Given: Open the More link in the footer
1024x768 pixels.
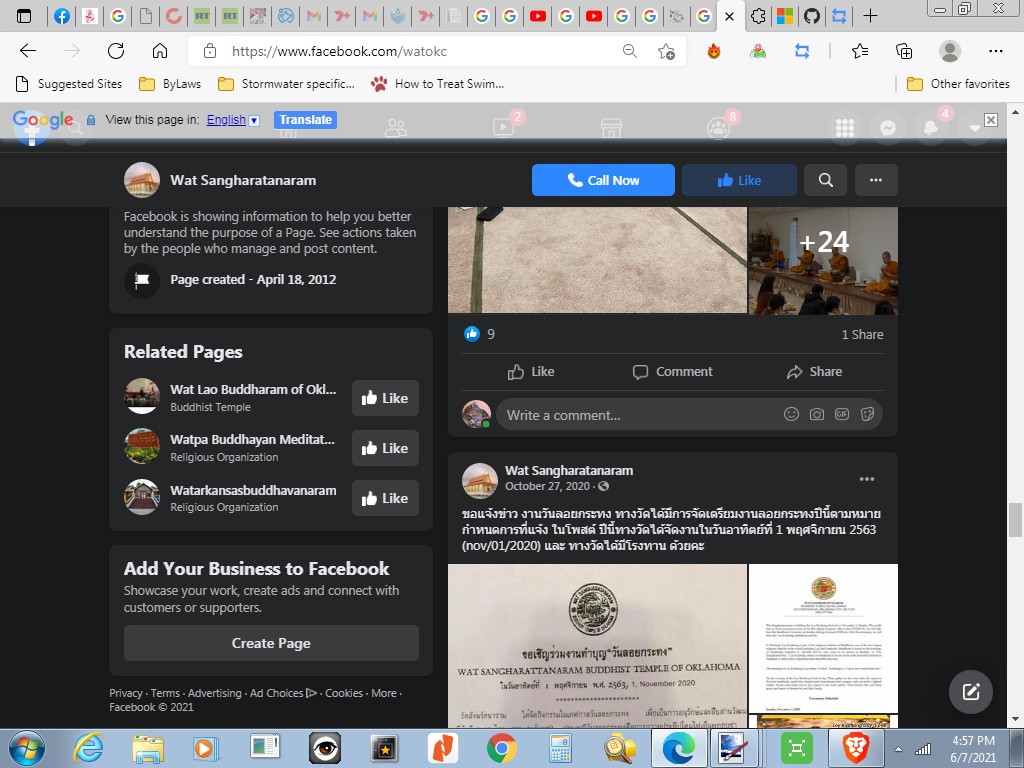Looking at the screenshot, I should pyautogui.click(x=384, y=694).
